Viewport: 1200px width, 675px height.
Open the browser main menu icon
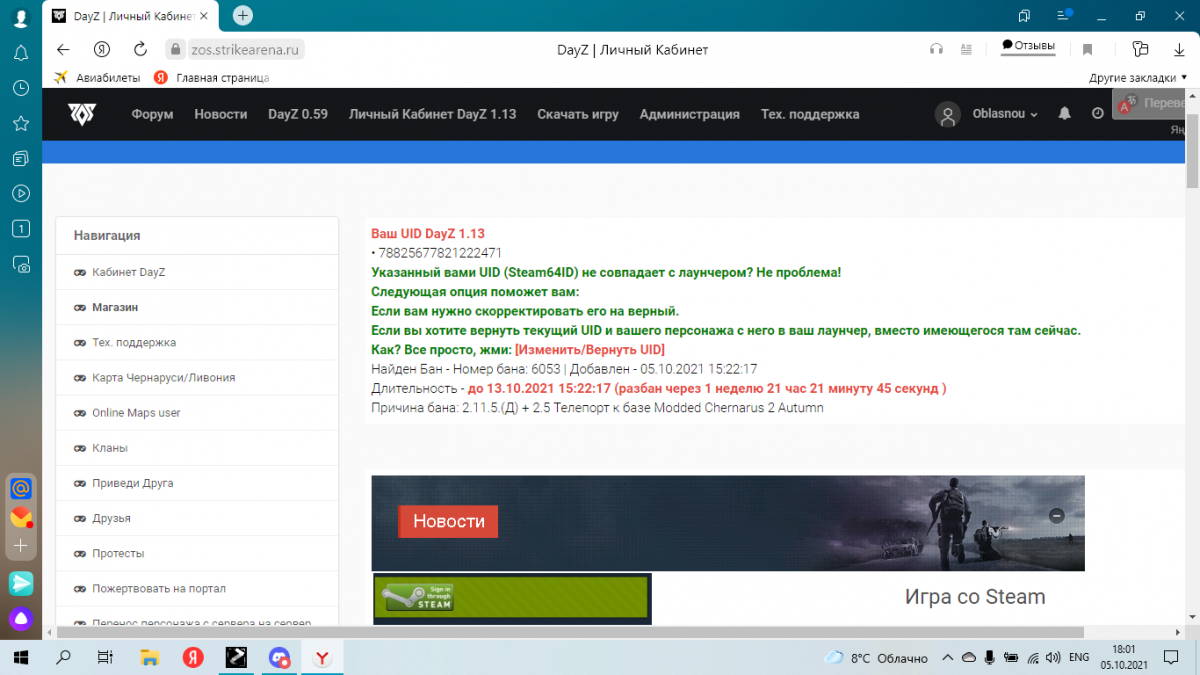1064,16
